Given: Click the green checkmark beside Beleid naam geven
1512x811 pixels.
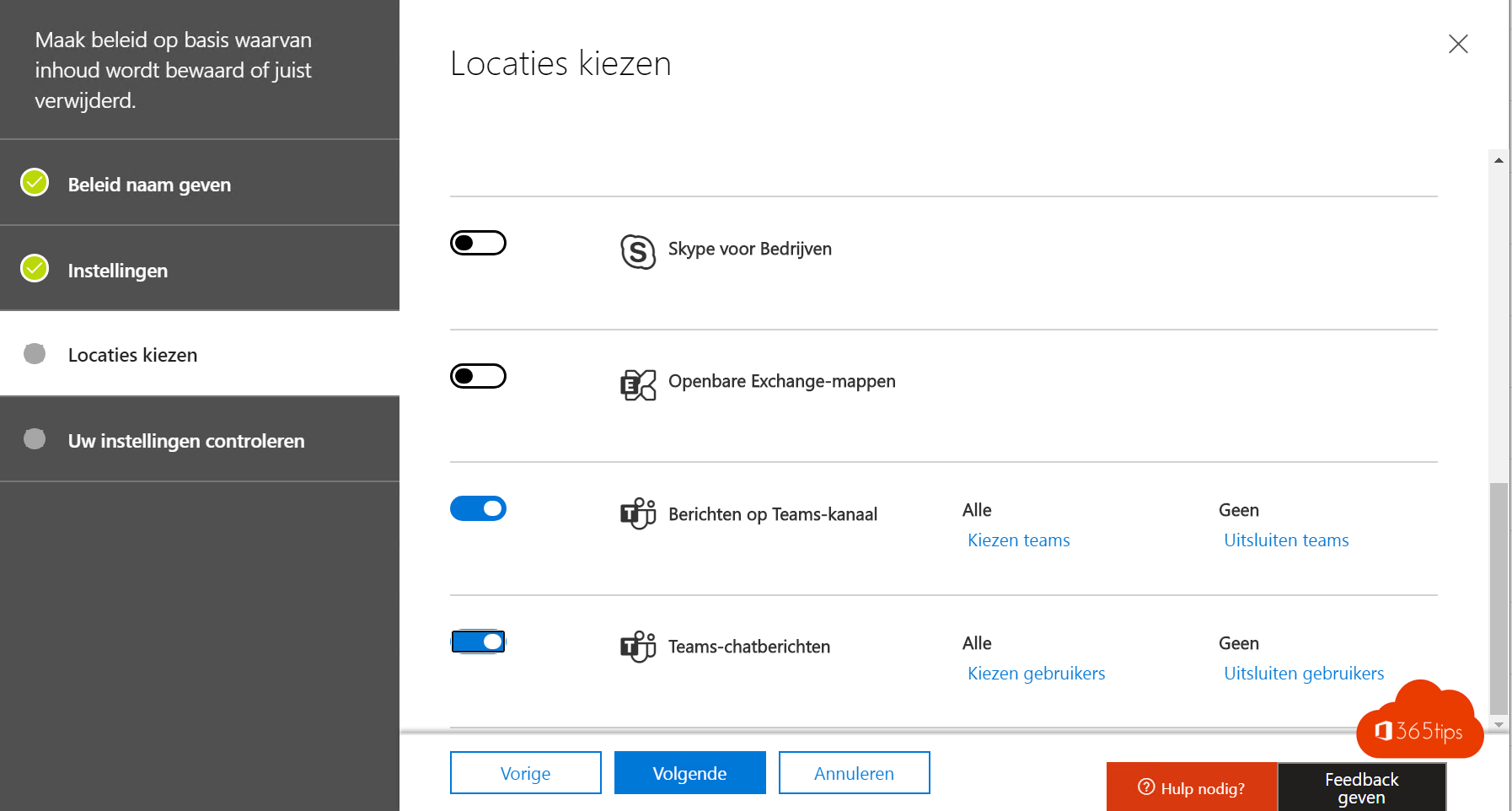Looking at the screenshot, I should point(35,182).
